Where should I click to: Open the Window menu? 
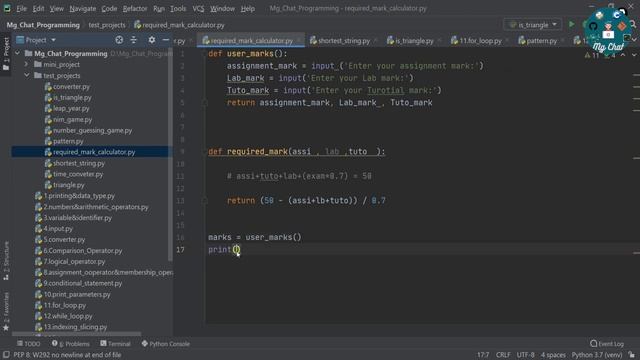pyautogui.click(x=222, y=8)
